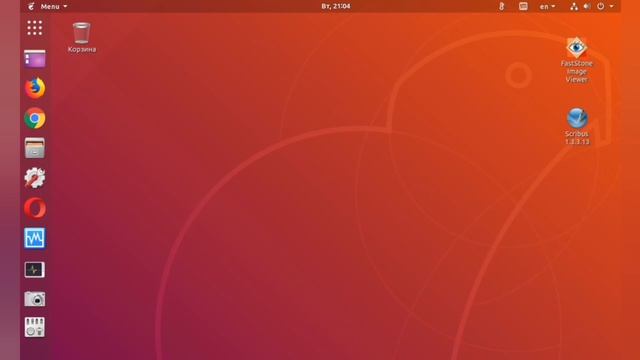
Task: Click the power icon in top bar
Action: pyautogui.click(x=601, y=7)
